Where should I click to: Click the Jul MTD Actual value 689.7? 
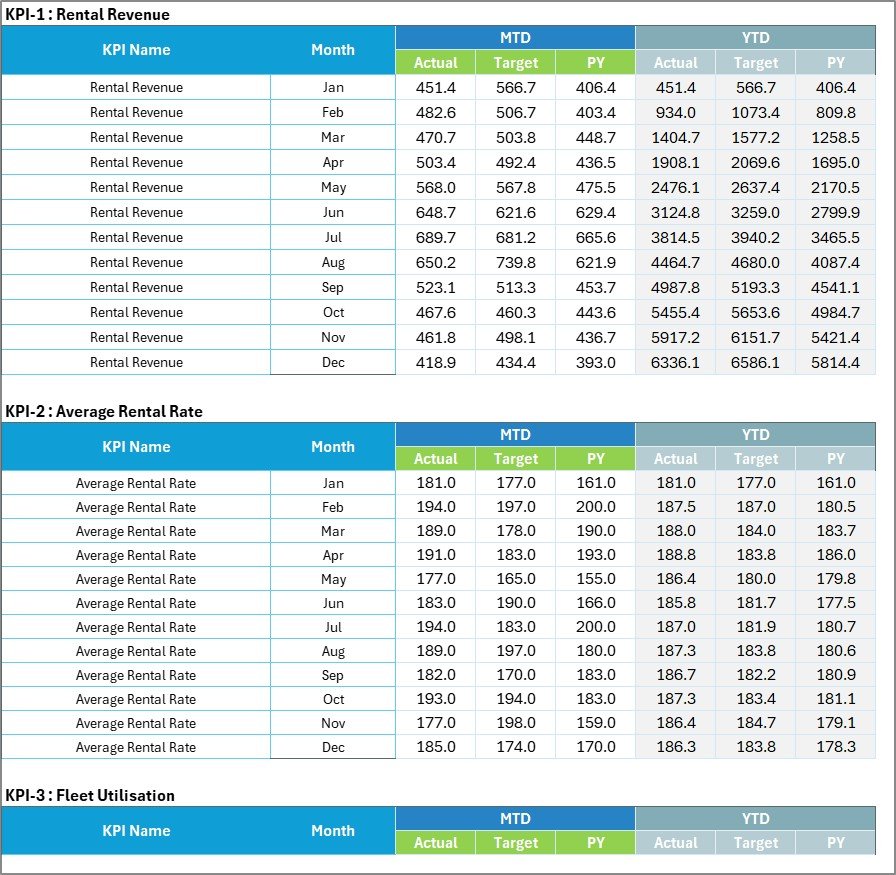[x=435, y=238]
